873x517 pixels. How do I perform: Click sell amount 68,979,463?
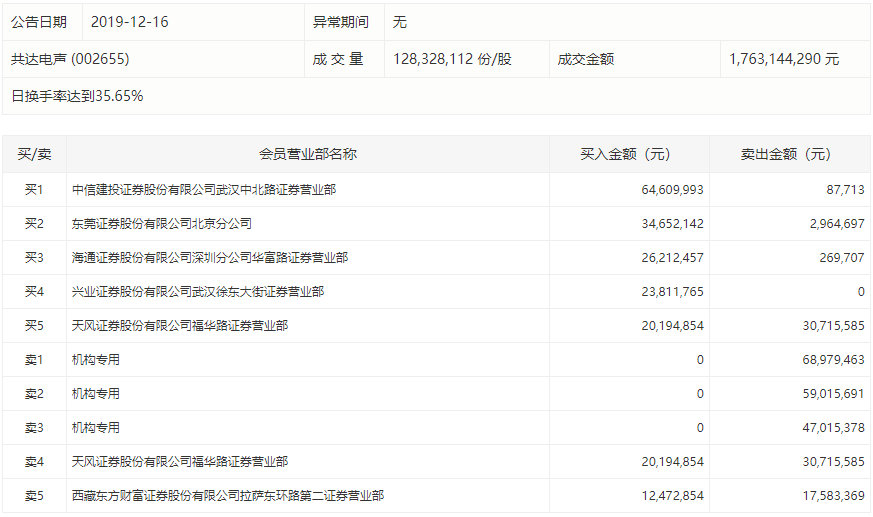833,360
